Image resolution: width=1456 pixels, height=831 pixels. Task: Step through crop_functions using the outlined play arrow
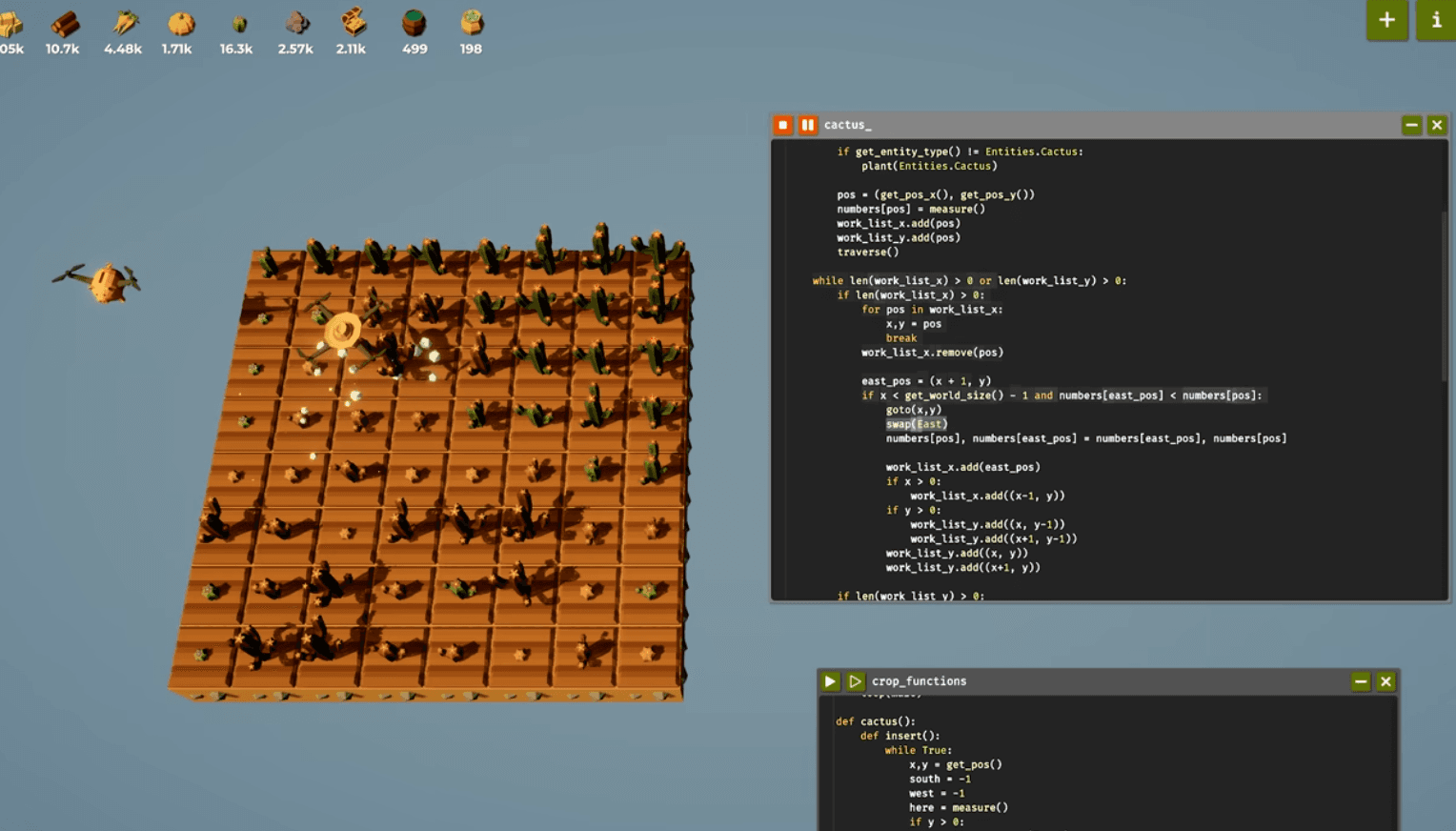coord(854,680)
